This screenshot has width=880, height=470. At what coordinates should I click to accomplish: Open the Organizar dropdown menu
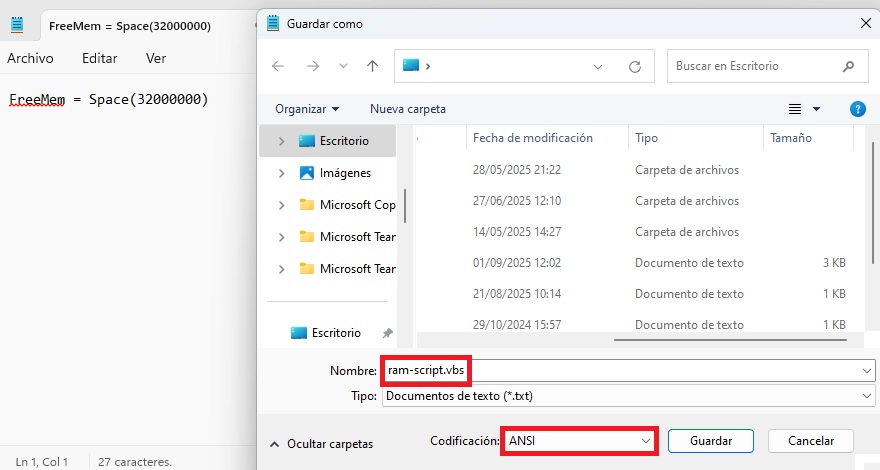307,108
